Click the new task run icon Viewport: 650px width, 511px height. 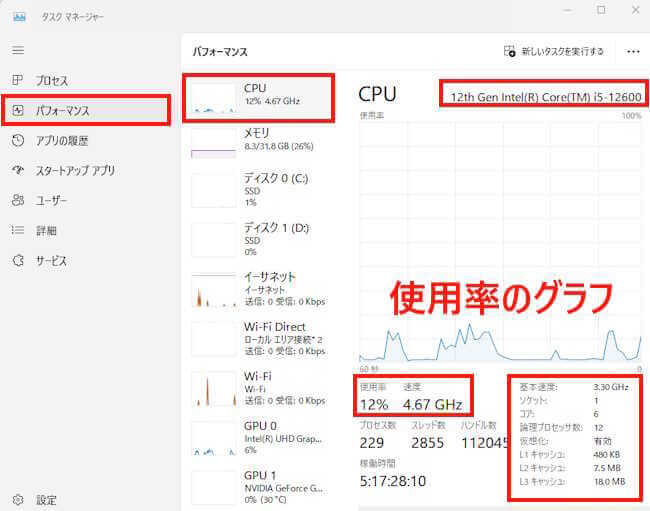tap(509, 51)
